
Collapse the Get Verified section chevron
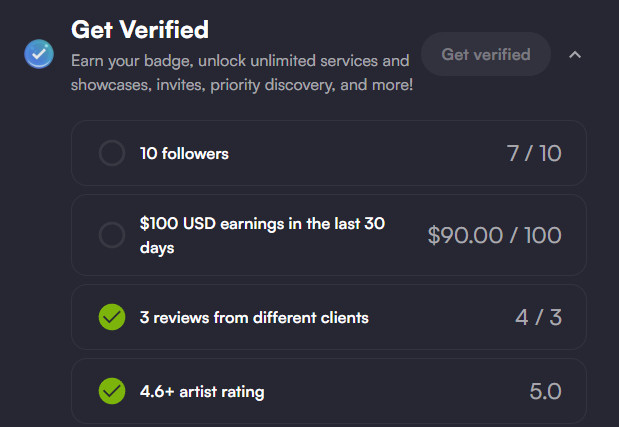click(x=575, y=55)
